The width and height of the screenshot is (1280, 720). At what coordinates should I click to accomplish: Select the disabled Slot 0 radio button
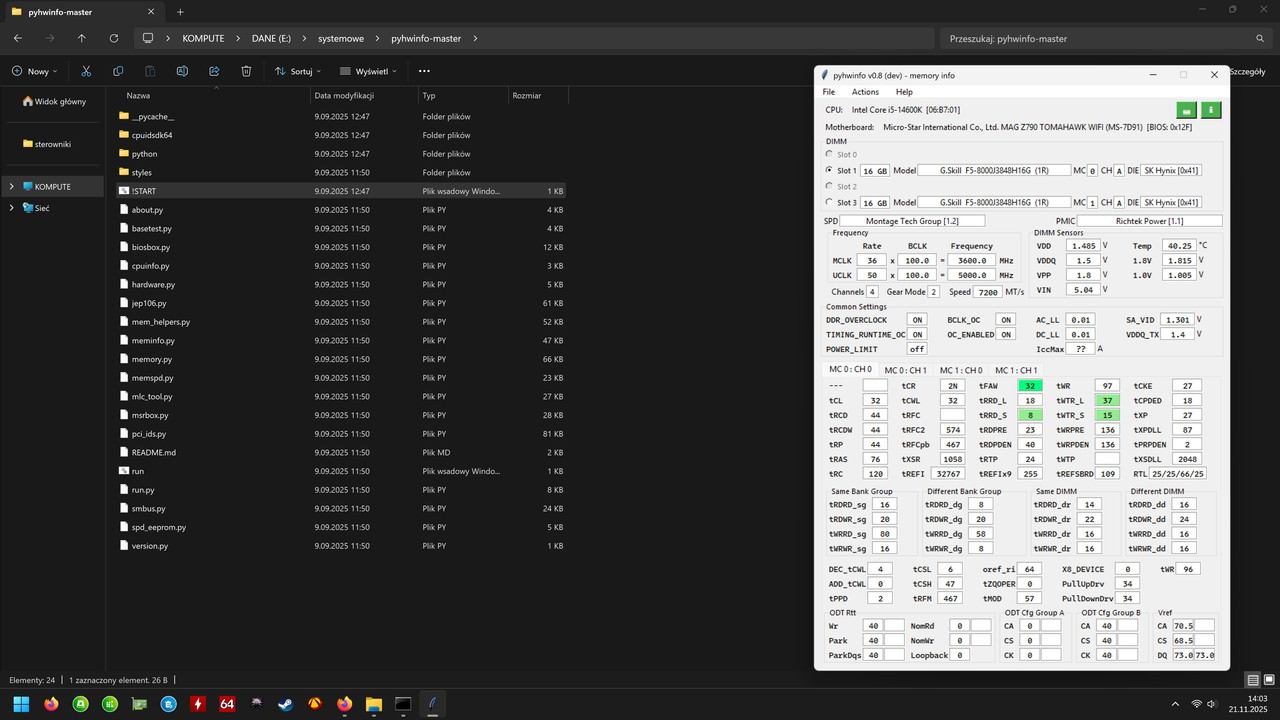pos(830,155)
